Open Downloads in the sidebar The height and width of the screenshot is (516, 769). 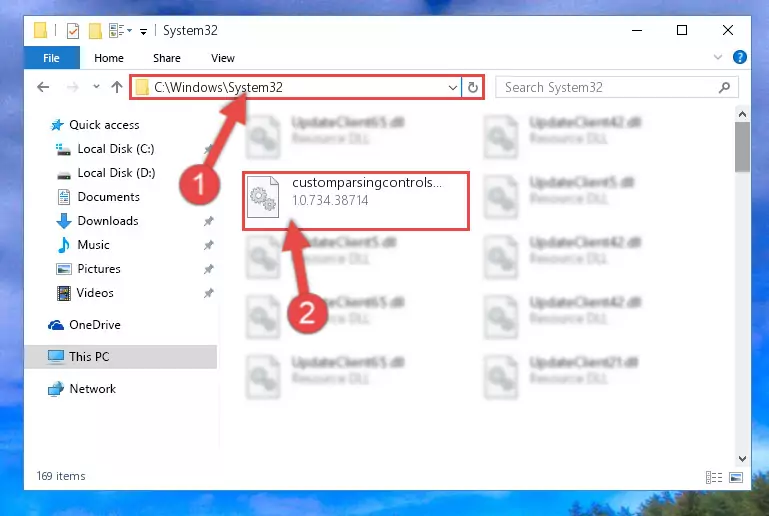click(108, 221)
